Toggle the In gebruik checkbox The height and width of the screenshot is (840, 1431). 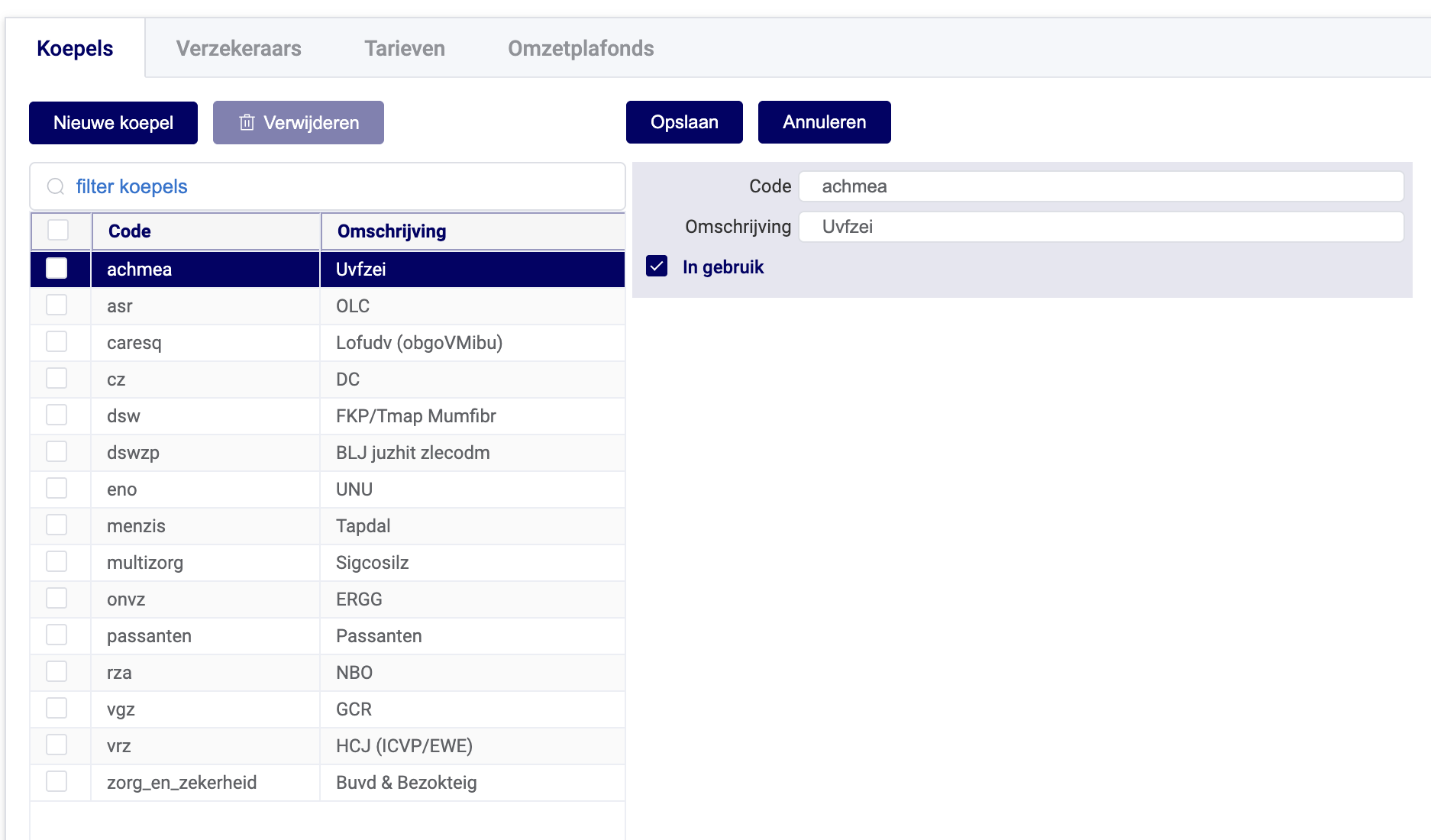657,267
